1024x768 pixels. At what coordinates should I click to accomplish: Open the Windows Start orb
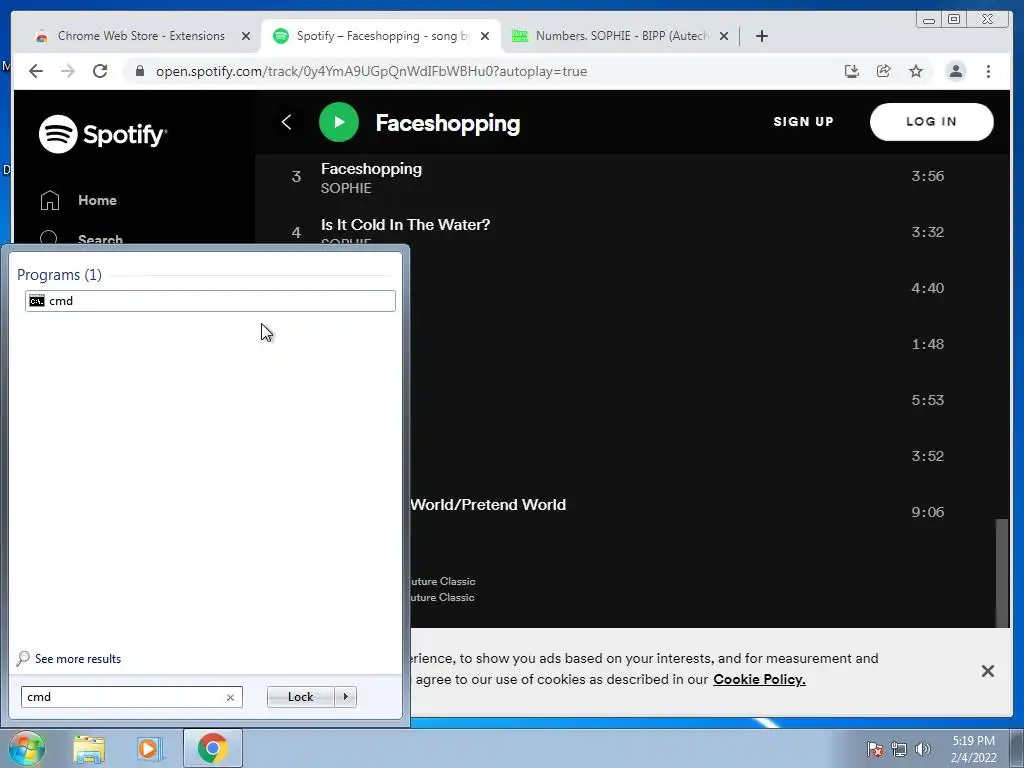click(x=26, y=748)
